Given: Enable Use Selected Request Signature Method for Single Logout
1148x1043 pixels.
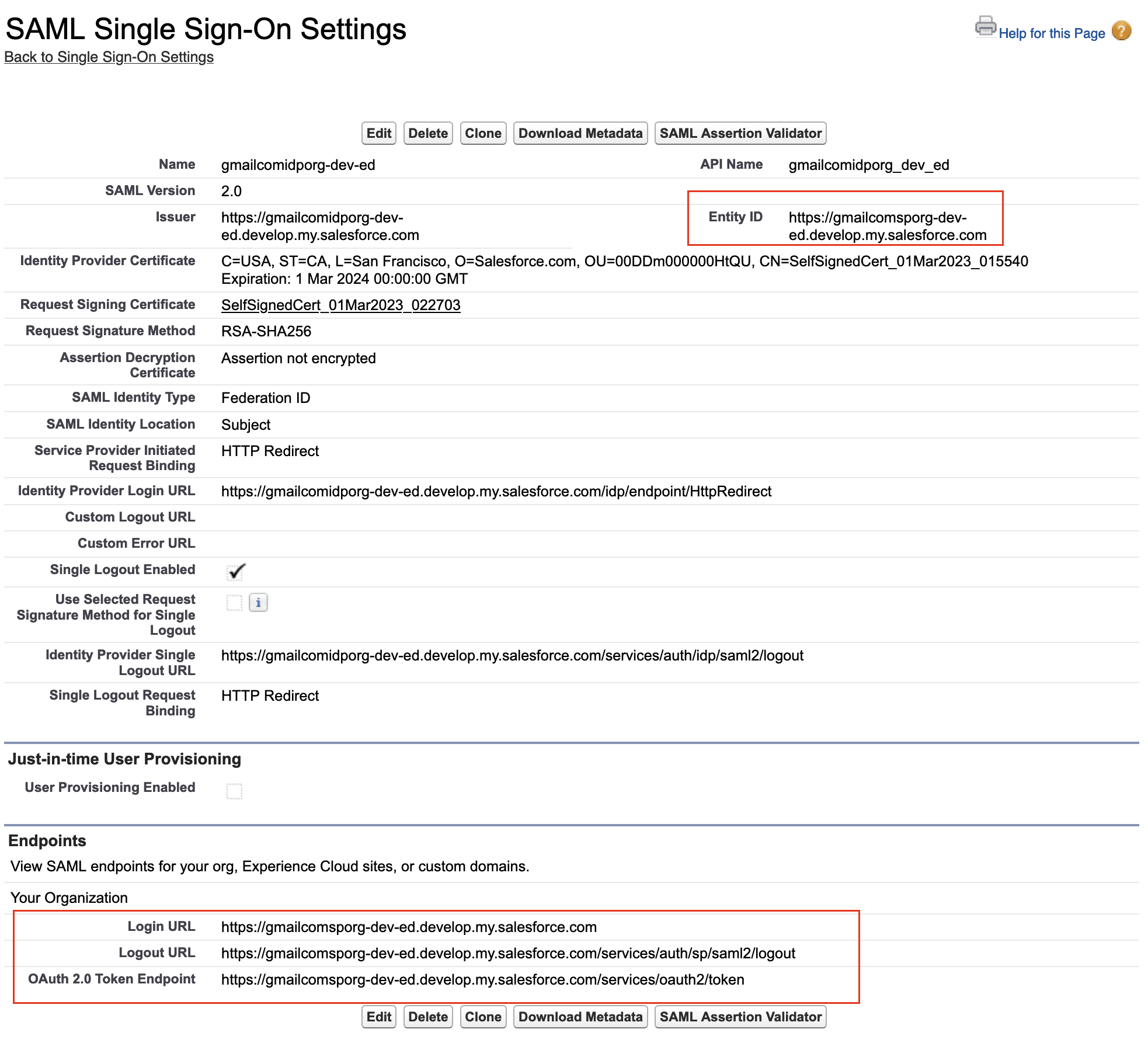Looking at the screenshot, I should [x=234, y=603].
